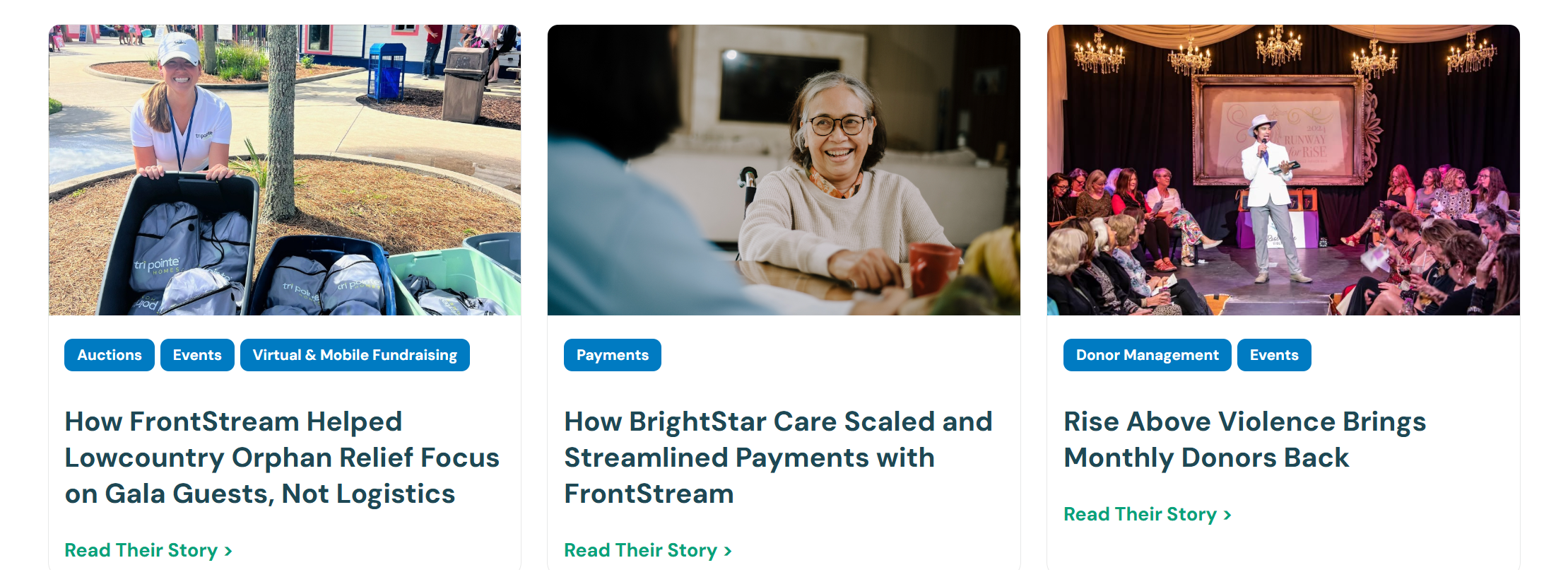
Task: Click the chevron arrow after Rise Above Violence's Read Their Story
Action: tap(1227, 515)
